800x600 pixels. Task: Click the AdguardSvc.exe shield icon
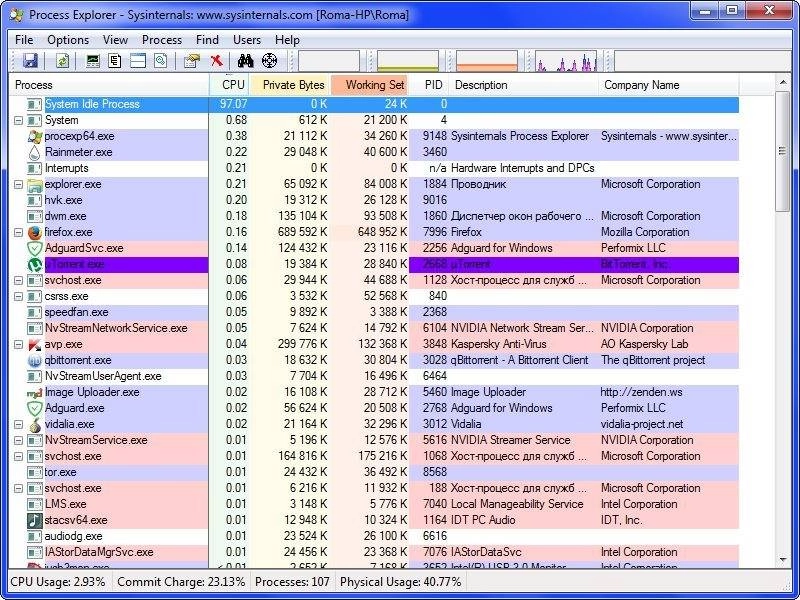click(35, 248)
